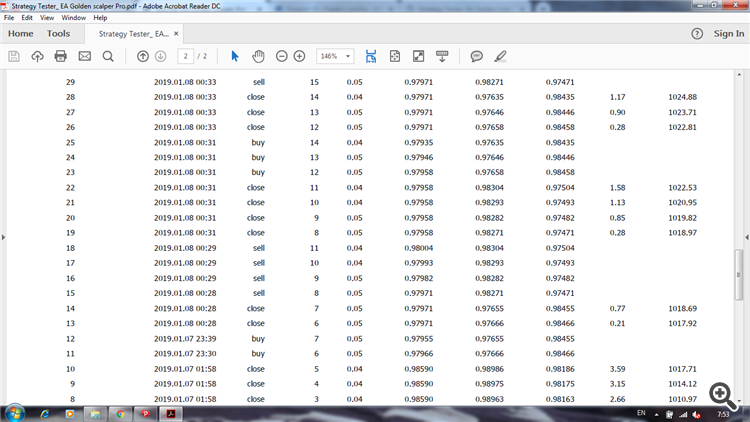
Task: Zoom out with minus icon
Action: coord(282,56)
